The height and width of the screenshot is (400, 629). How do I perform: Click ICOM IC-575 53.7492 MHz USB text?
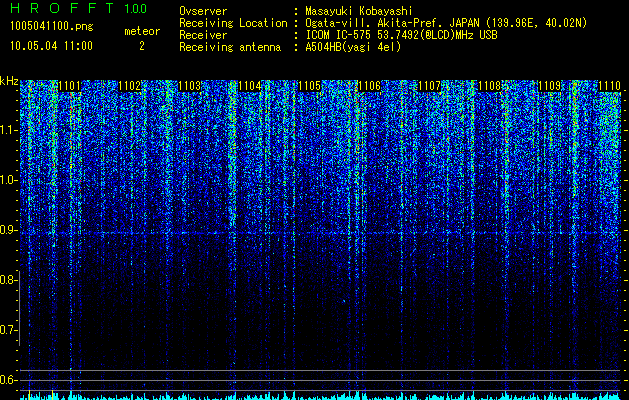(401, 35)
